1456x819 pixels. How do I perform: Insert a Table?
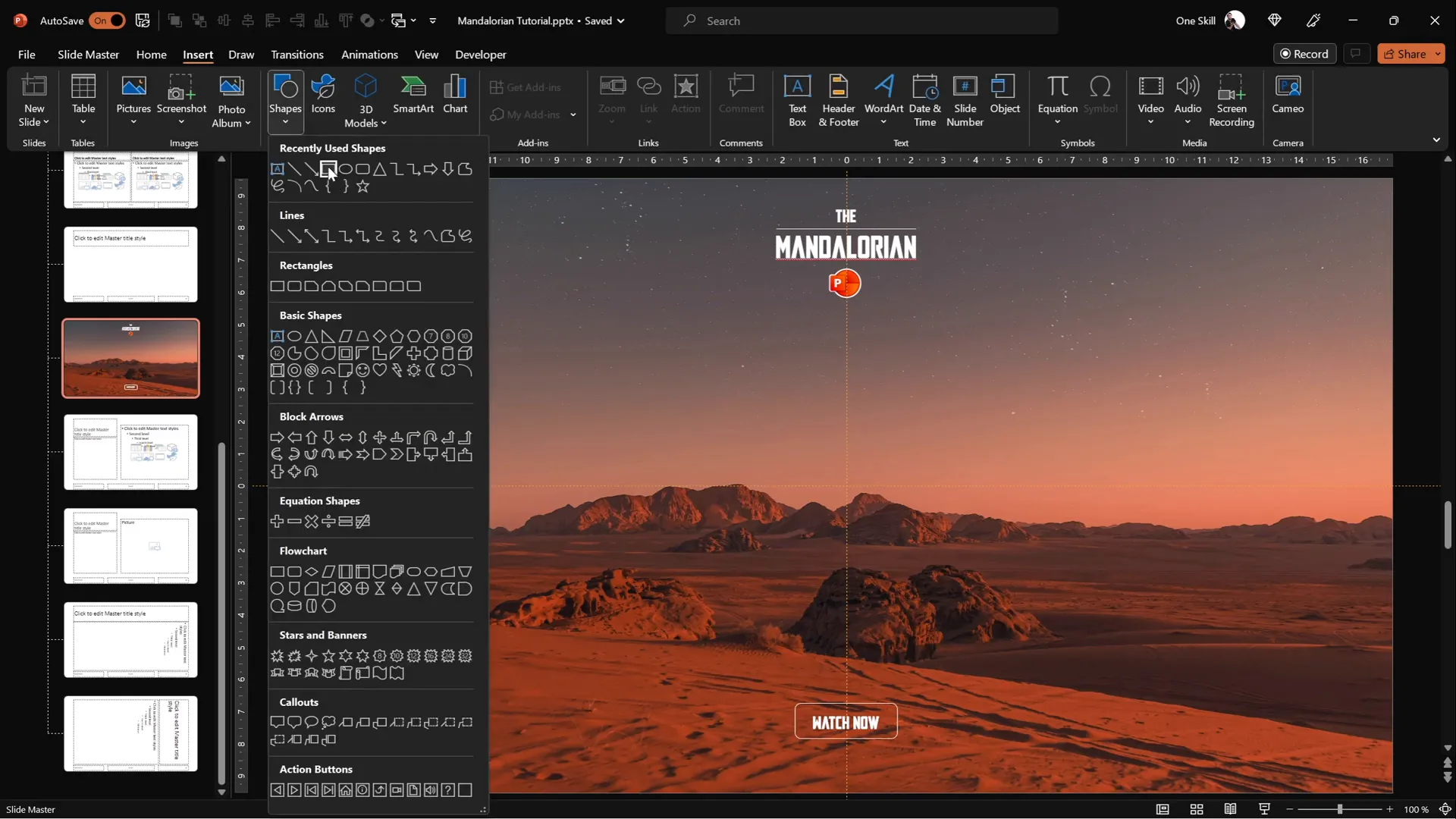click(83, 101)
